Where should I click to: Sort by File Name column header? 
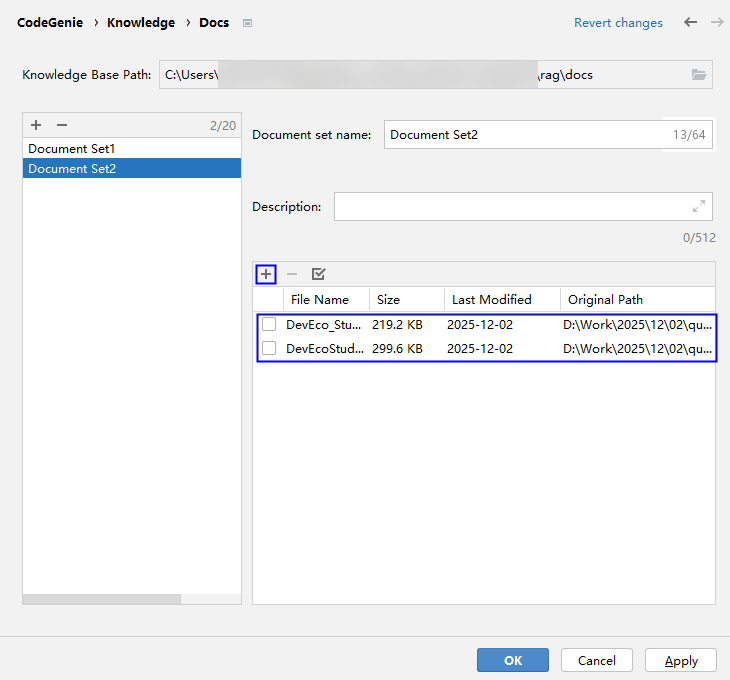pos(319,299)
